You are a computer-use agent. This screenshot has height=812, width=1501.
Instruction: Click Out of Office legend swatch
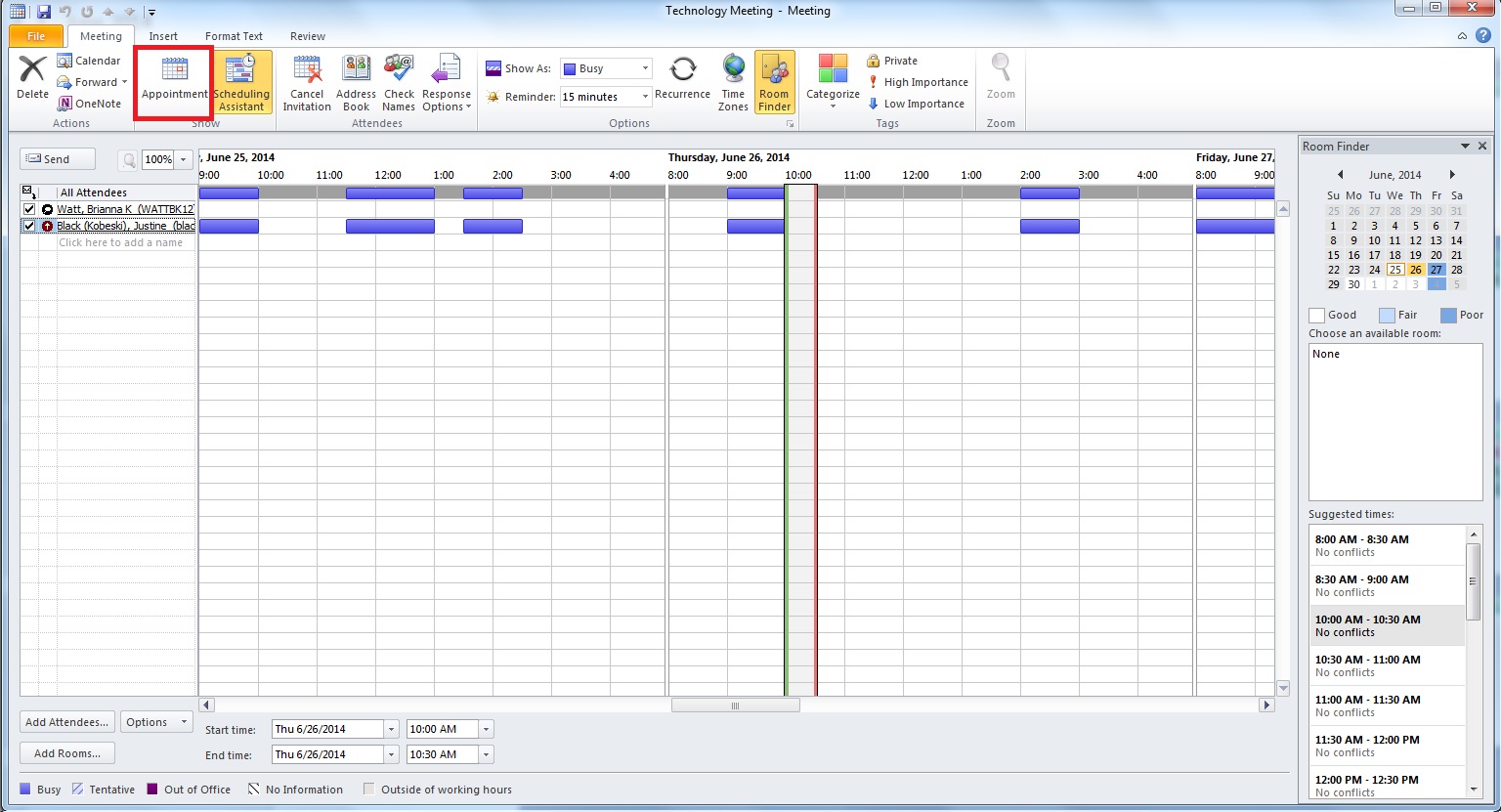[x=152, y=789]
